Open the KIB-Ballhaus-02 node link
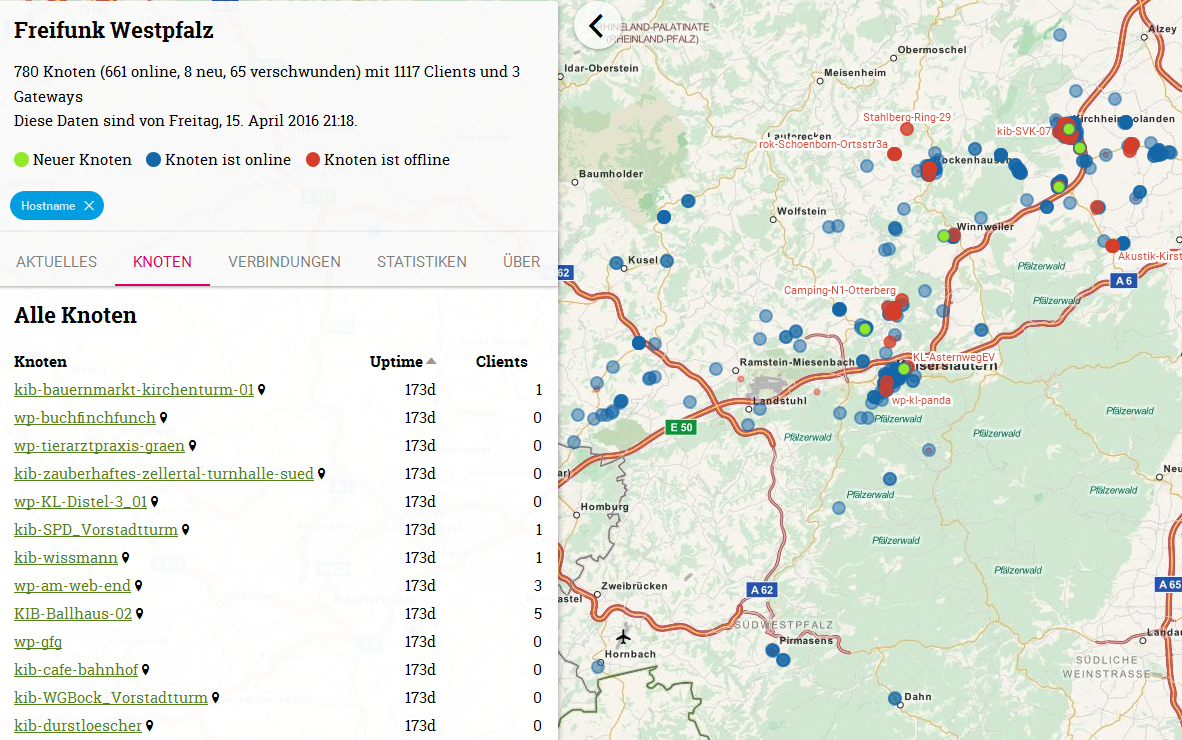1182x740 pixels. [73, 613]
